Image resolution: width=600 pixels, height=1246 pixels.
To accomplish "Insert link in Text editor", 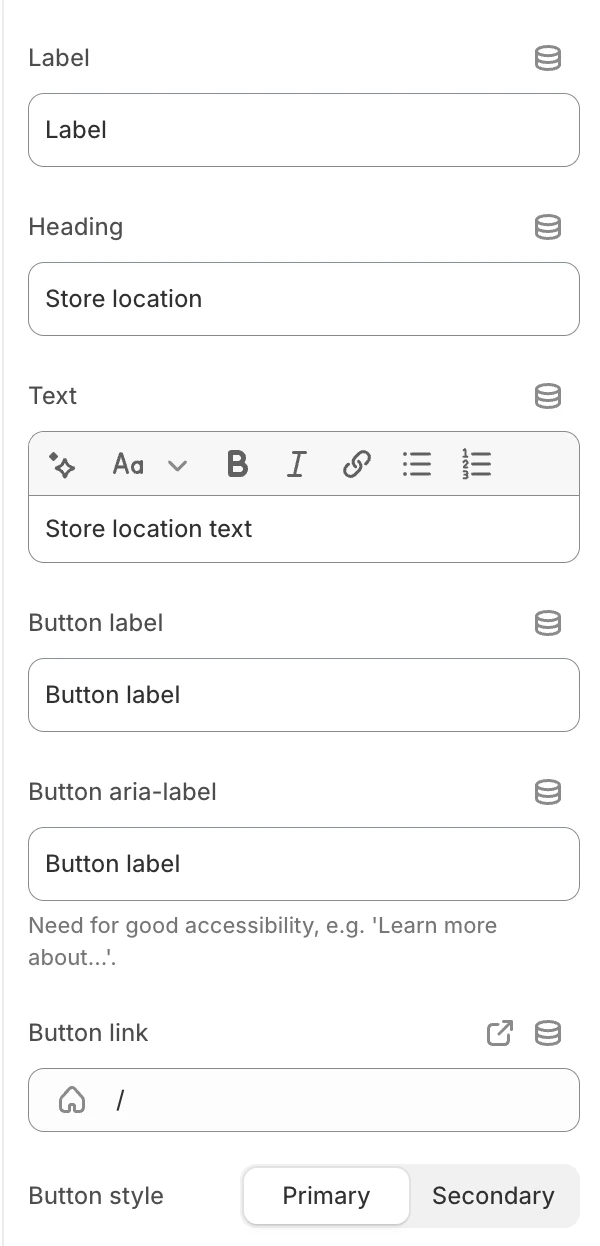I will click(x=357, y=464).
